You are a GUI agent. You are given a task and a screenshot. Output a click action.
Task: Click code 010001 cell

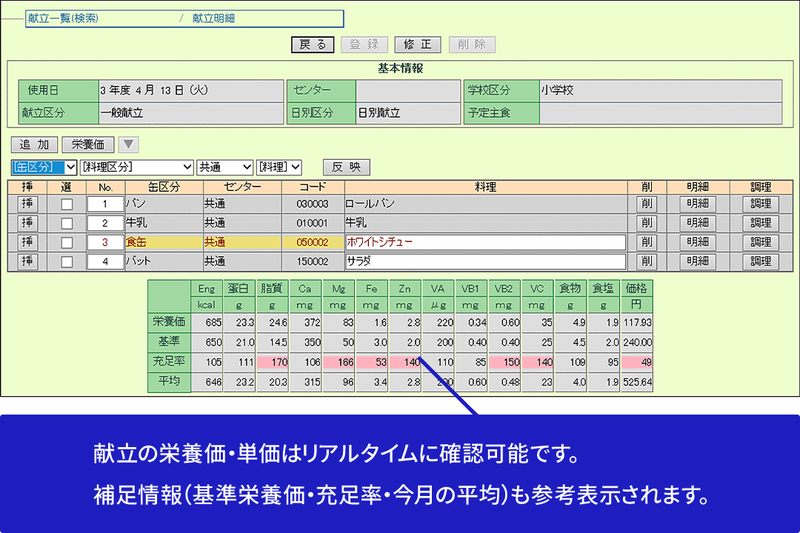[x=312, y=223]
